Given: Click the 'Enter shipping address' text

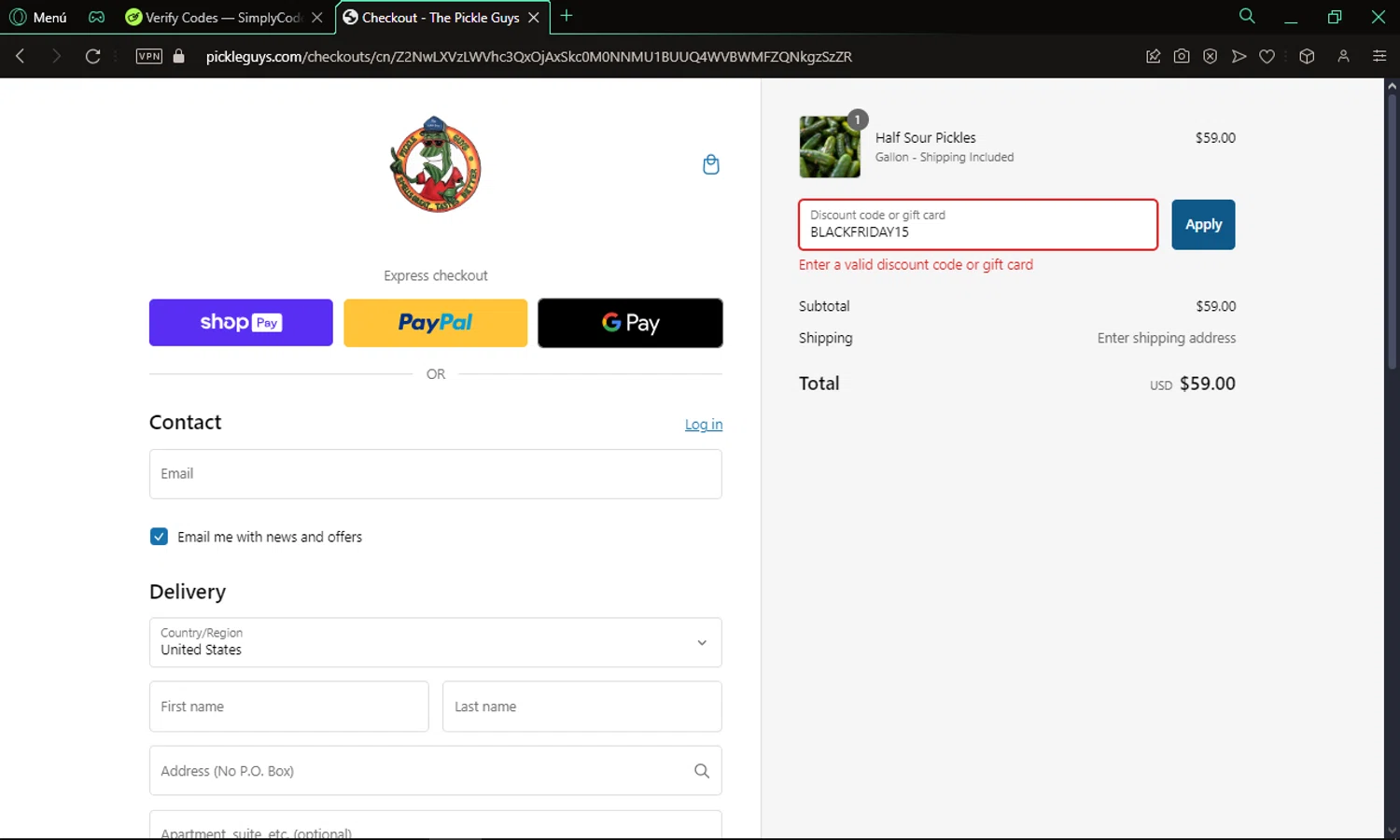Looking at the screenshot, I should (1167, 338).
